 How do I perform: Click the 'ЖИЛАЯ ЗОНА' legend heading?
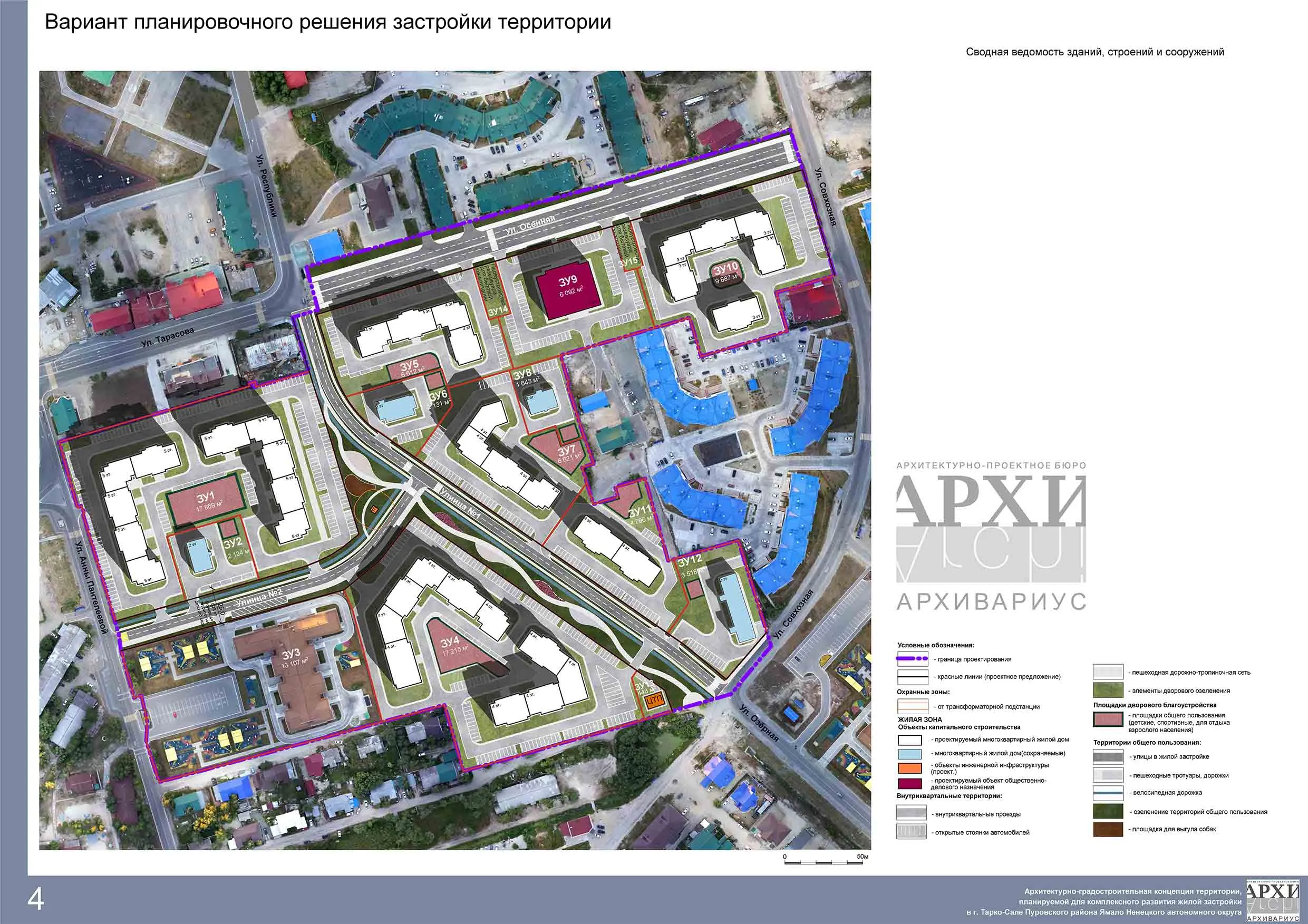click(x=921, y=719)
